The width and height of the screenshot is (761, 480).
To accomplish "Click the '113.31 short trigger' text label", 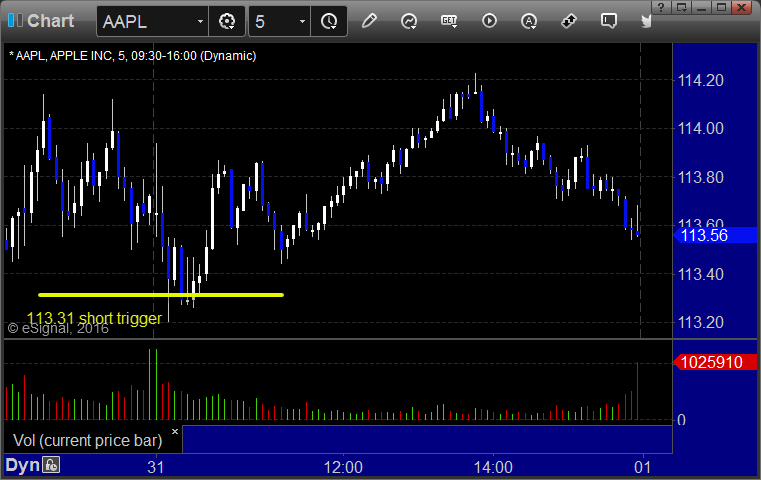I will click(x=94, y=318).
